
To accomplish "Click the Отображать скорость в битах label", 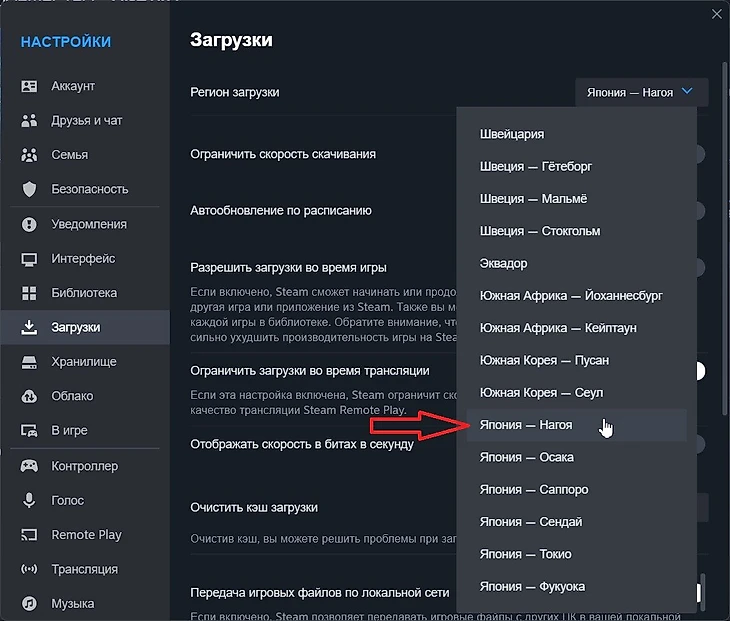I will [x=302, y=445].
